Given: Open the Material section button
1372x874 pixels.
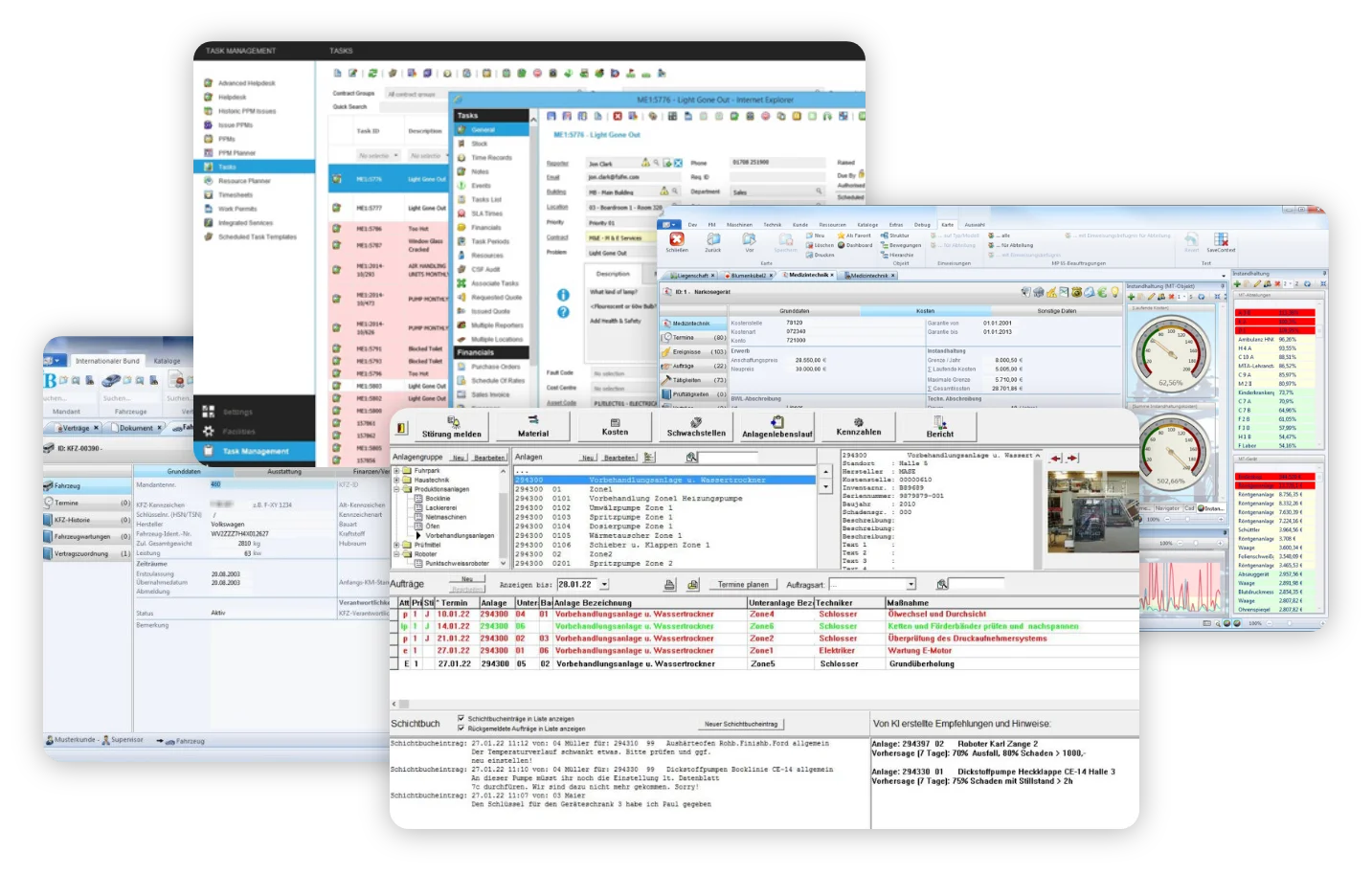Looking at the screenshot, I should coord(533,426).
